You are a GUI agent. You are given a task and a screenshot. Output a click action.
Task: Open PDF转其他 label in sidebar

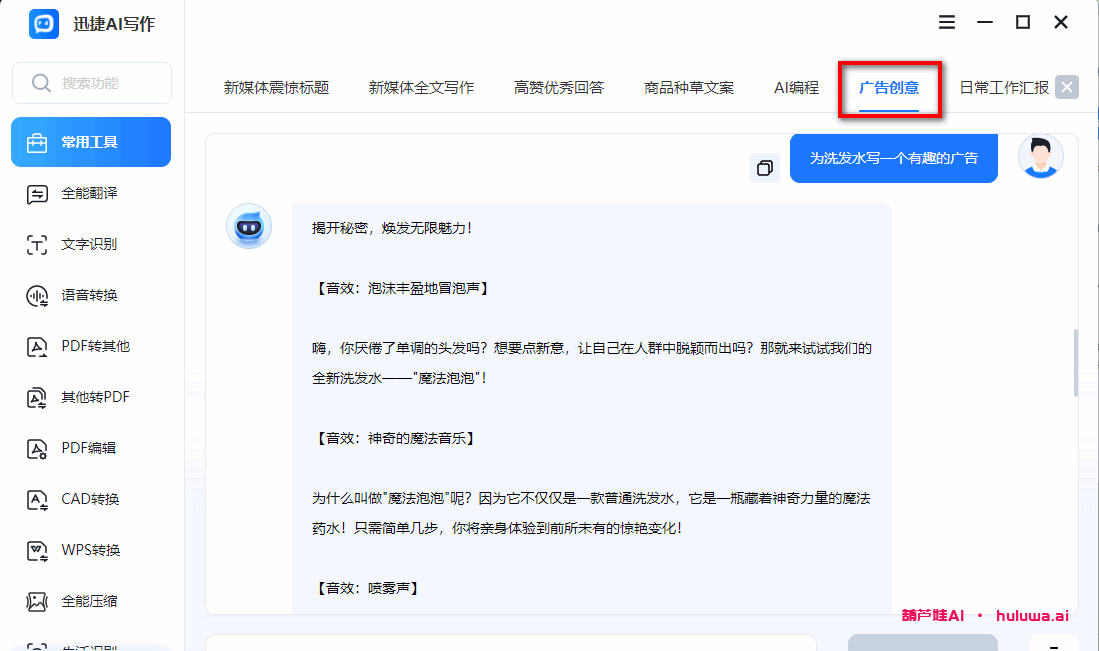[x=95, y=346]
